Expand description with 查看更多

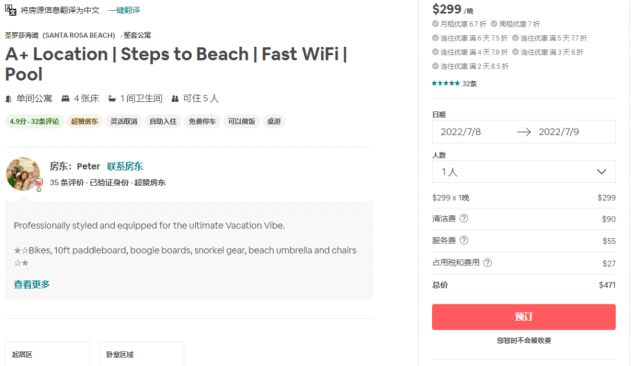point(32,284)
